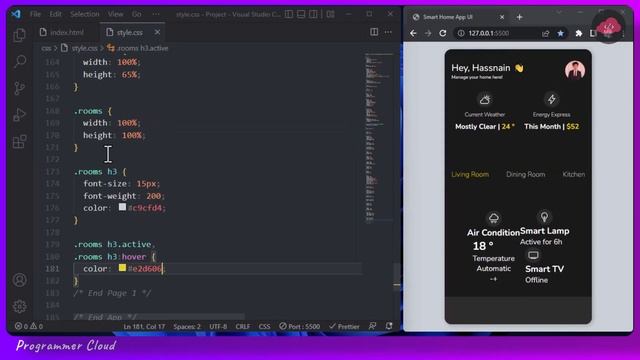The width and height of the screenshot is (640, 360).
Task: Toggle panel layout icon
Action: pyautogui.click(x=301, y=14)
